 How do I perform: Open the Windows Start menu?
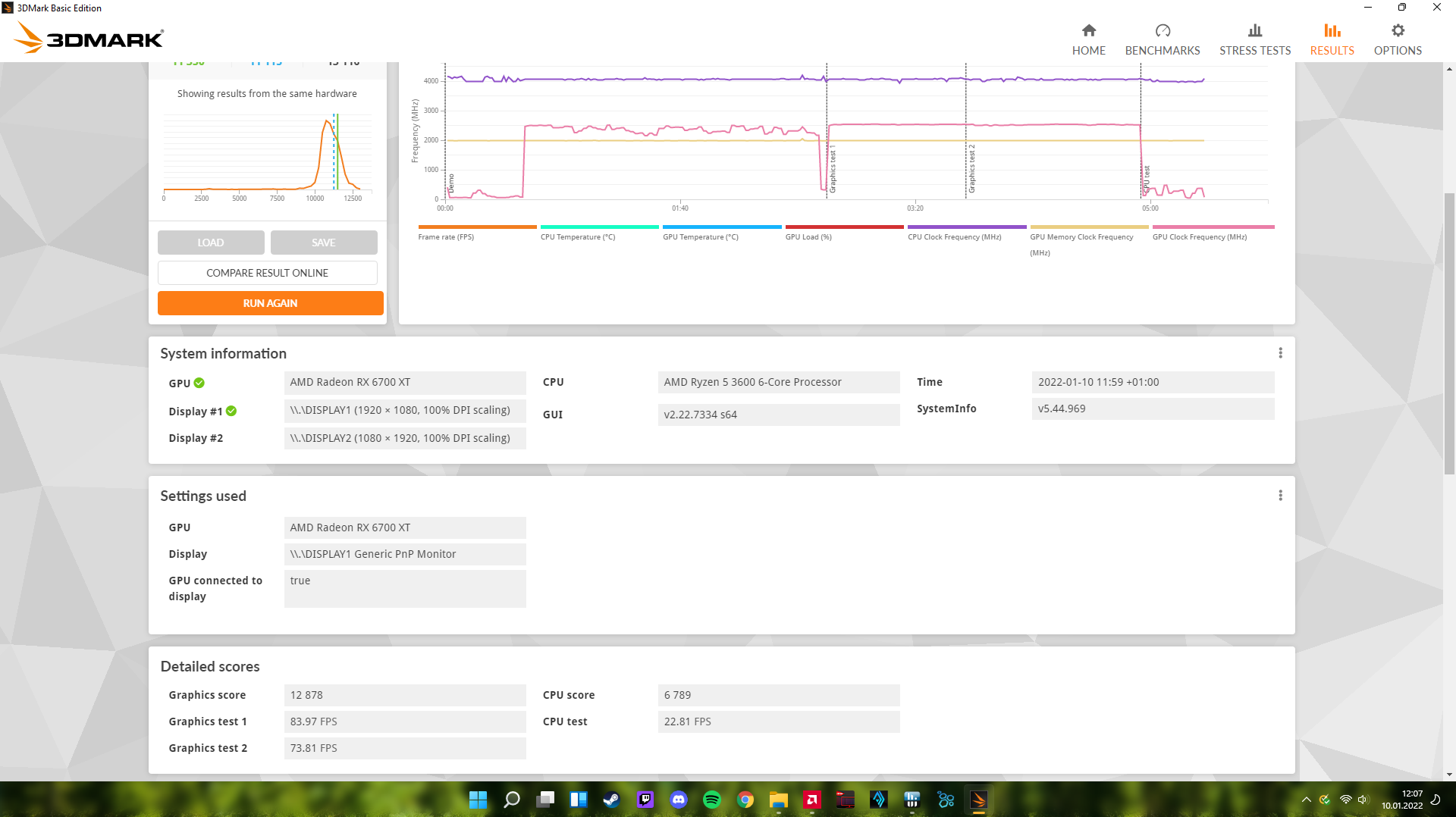478,800
